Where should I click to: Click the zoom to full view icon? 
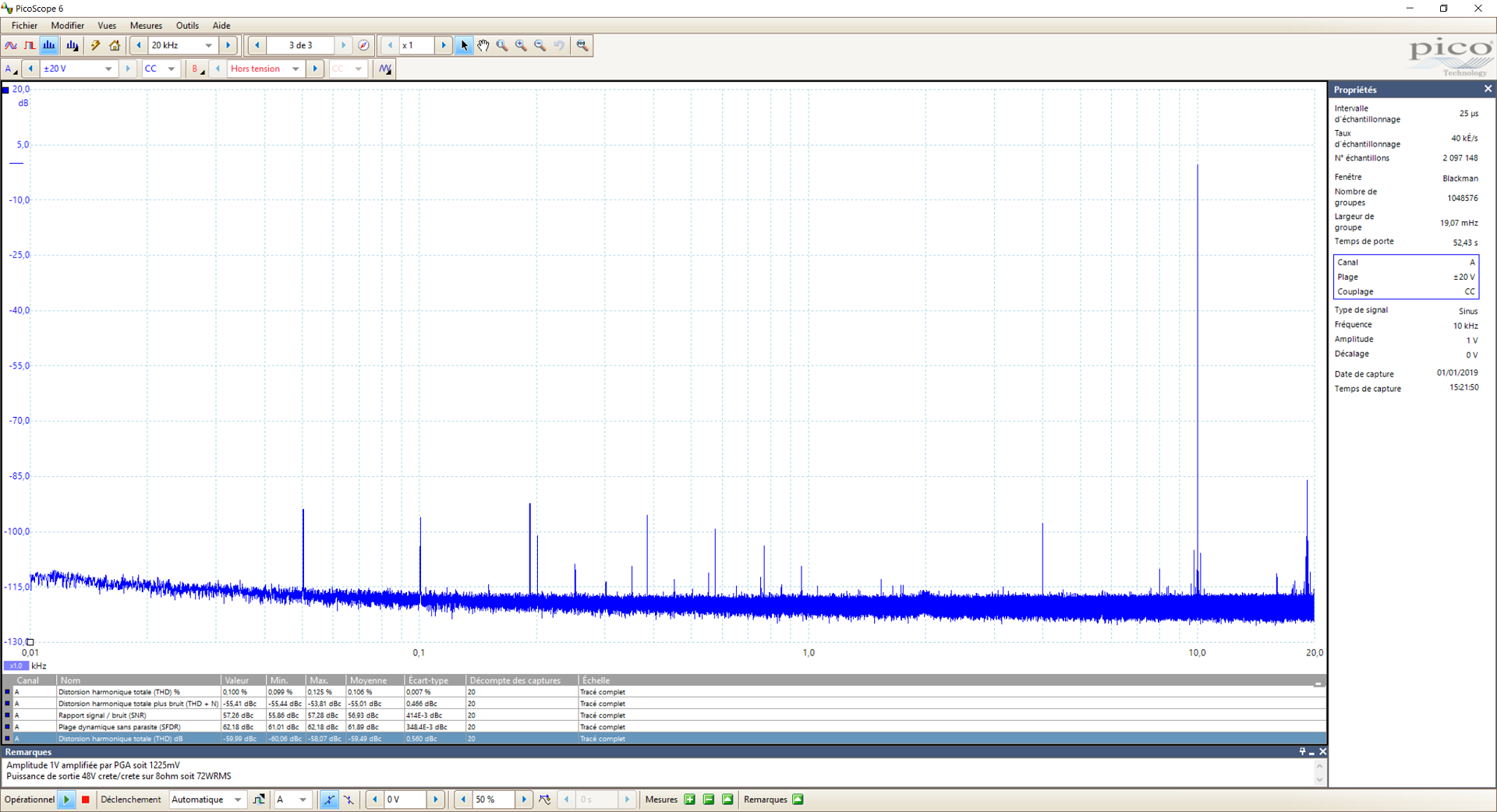tap(582, 45)
